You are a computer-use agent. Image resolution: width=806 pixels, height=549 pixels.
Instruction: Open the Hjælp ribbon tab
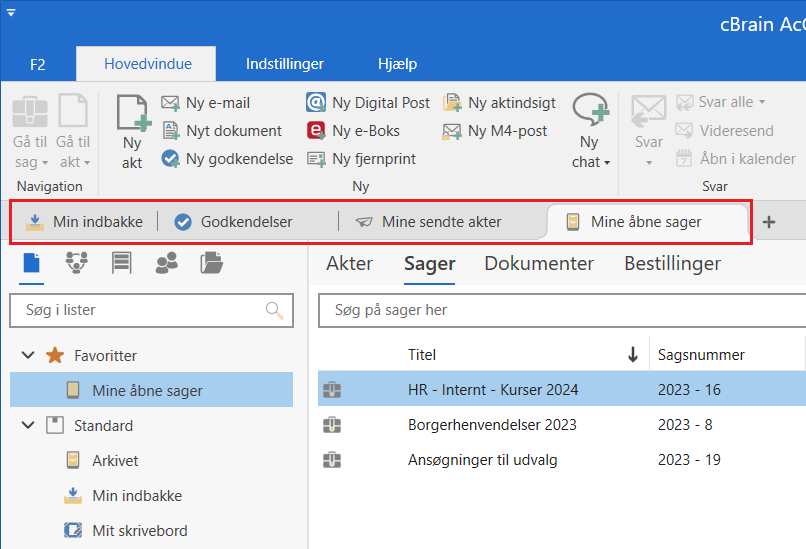(397, 64)
